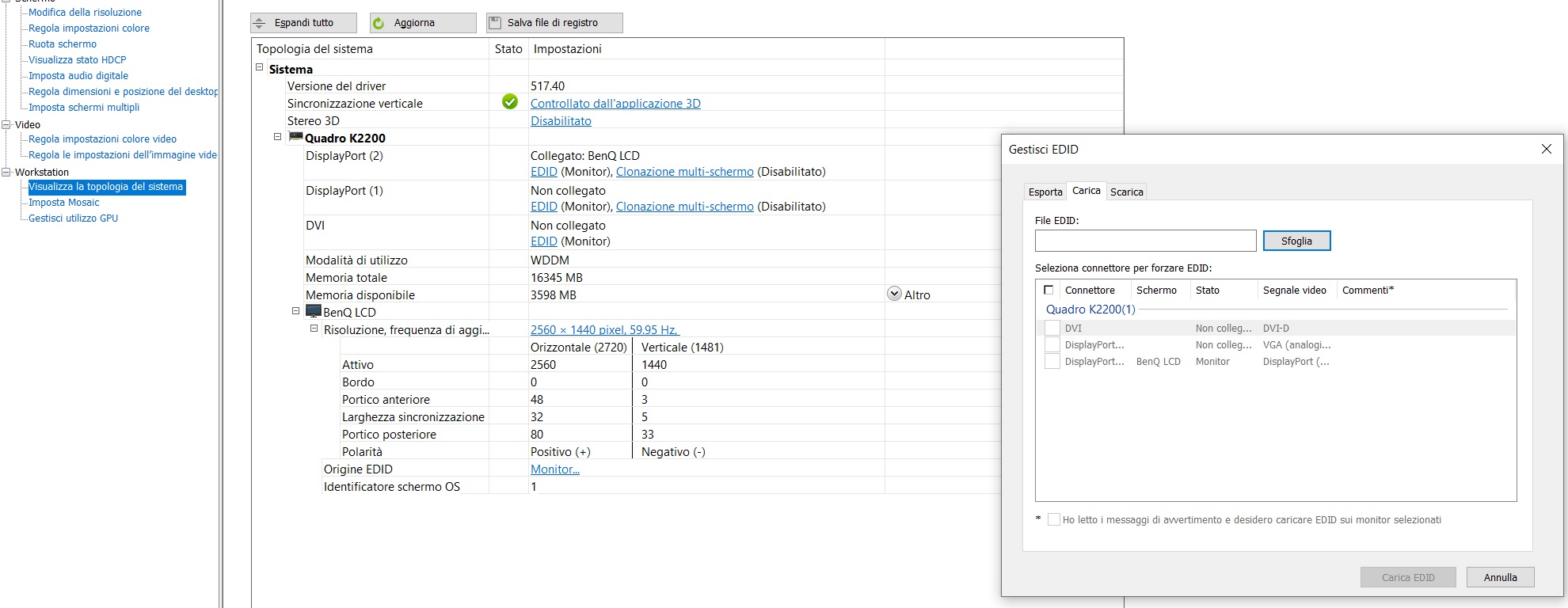This screenshot has height=608, width=1568.
Task: Check the DVI connector checkbox
Action: coord(1052,328)
